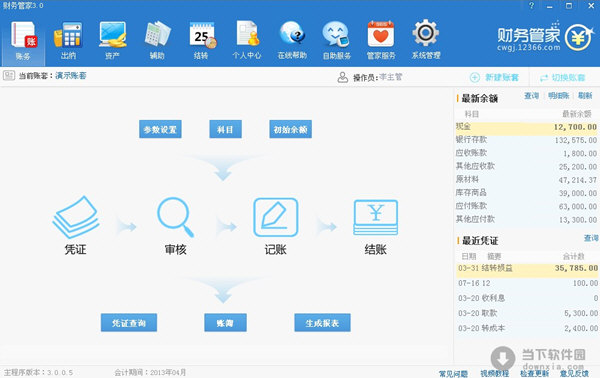Screen dimensions: 600x378
Task: Select the 原材料 balance row
Action: [526, 179]
